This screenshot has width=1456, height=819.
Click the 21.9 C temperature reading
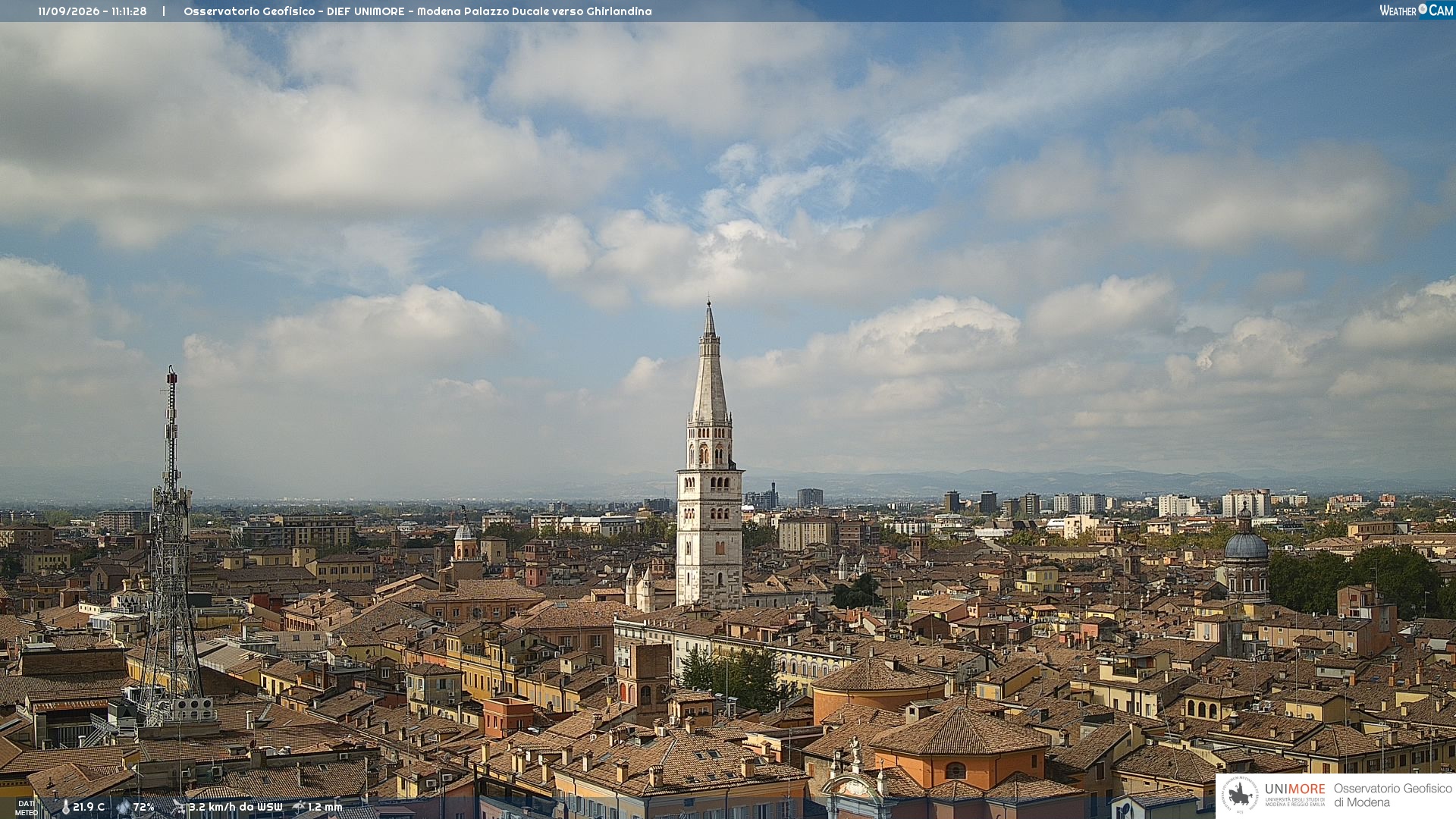[x=89, y=807]
